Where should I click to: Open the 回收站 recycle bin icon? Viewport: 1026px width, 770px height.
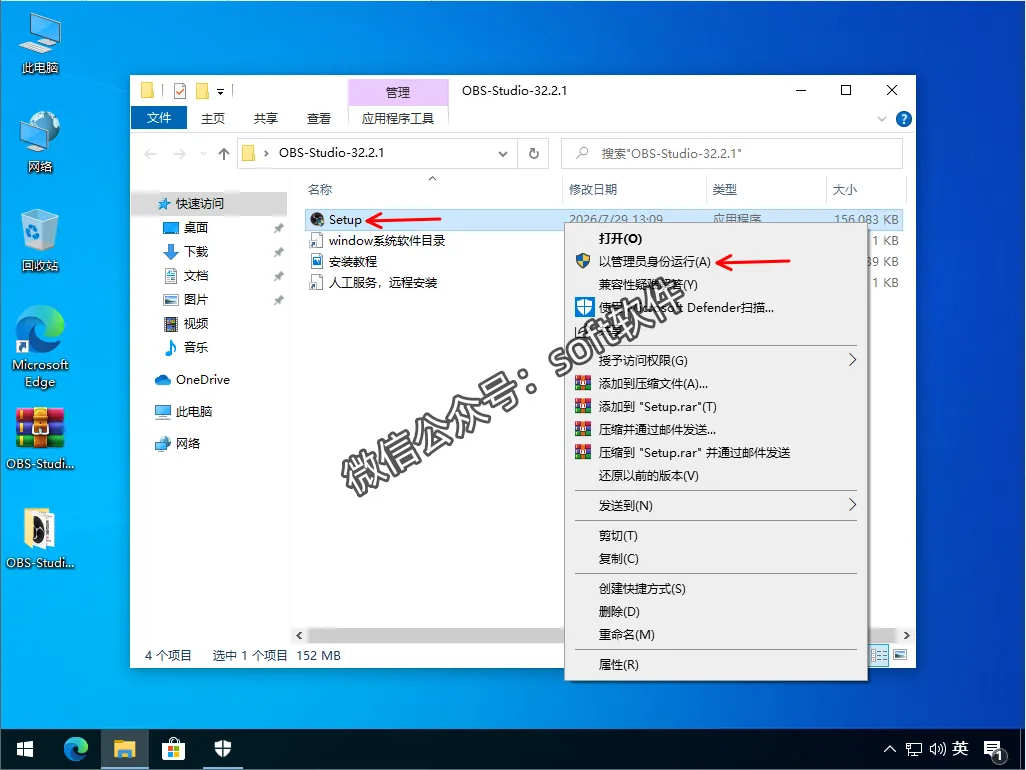[x=40, y=241]
